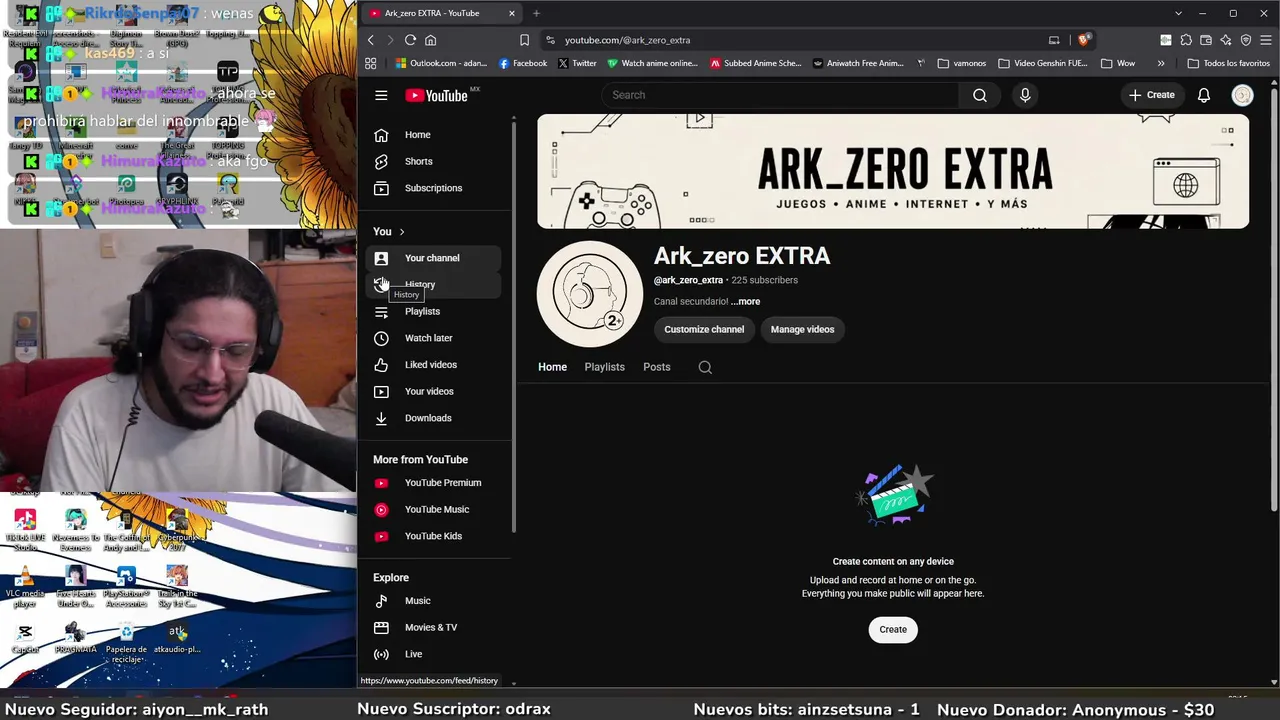Viewport: 1280px width, 720px height.
Task: Open YouTube Premium from the sidebar
Action: pos(433,483)
